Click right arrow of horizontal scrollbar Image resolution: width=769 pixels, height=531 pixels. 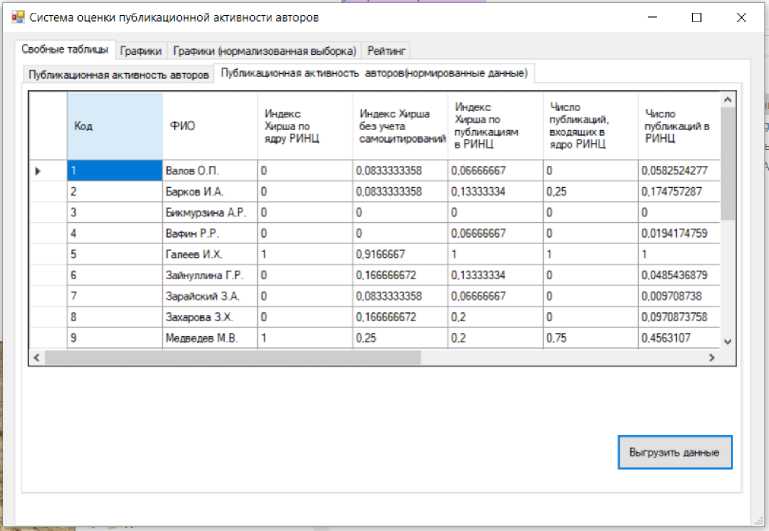tap(712, 358)
